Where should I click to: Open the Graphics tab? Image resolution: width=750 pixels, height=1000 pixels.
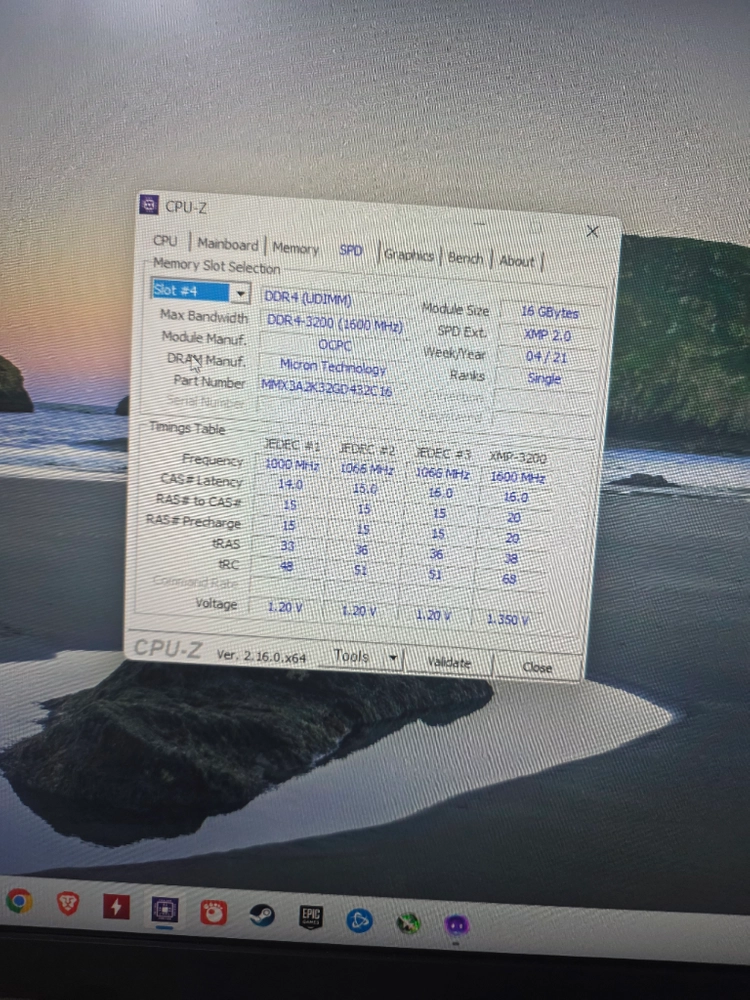[409, 255]
